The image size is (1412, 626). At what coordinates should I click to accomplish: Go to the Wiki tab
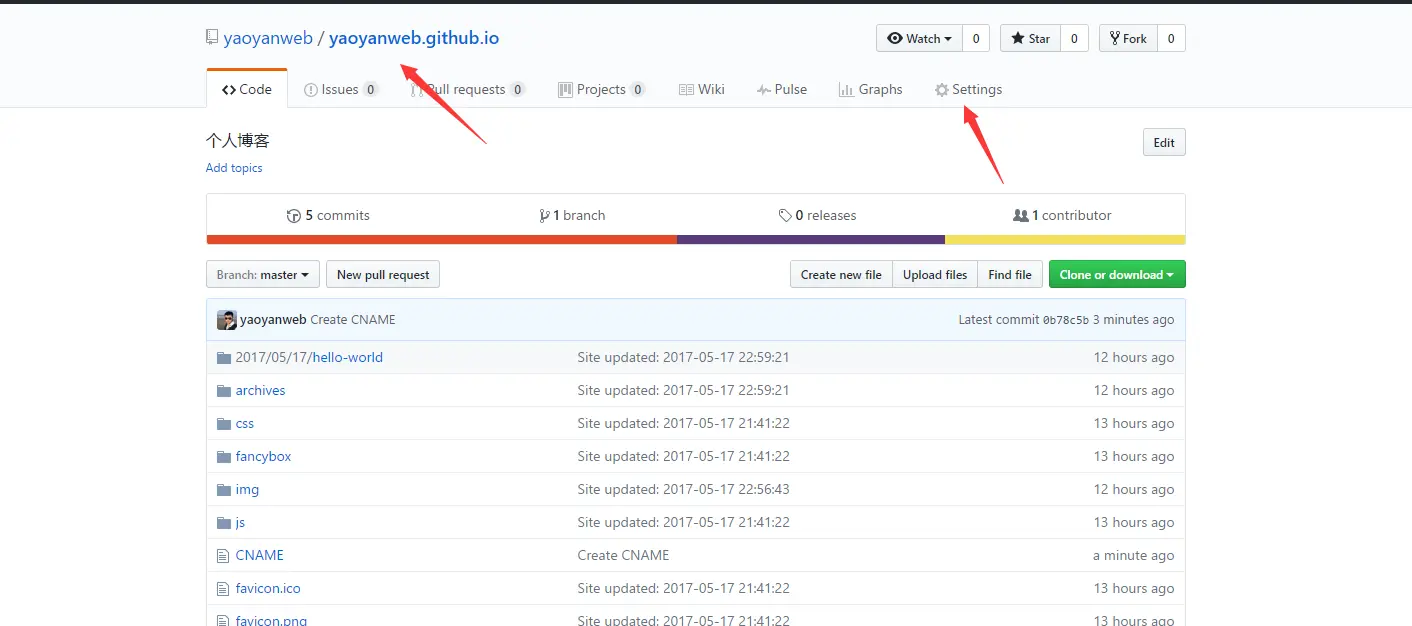702,89
